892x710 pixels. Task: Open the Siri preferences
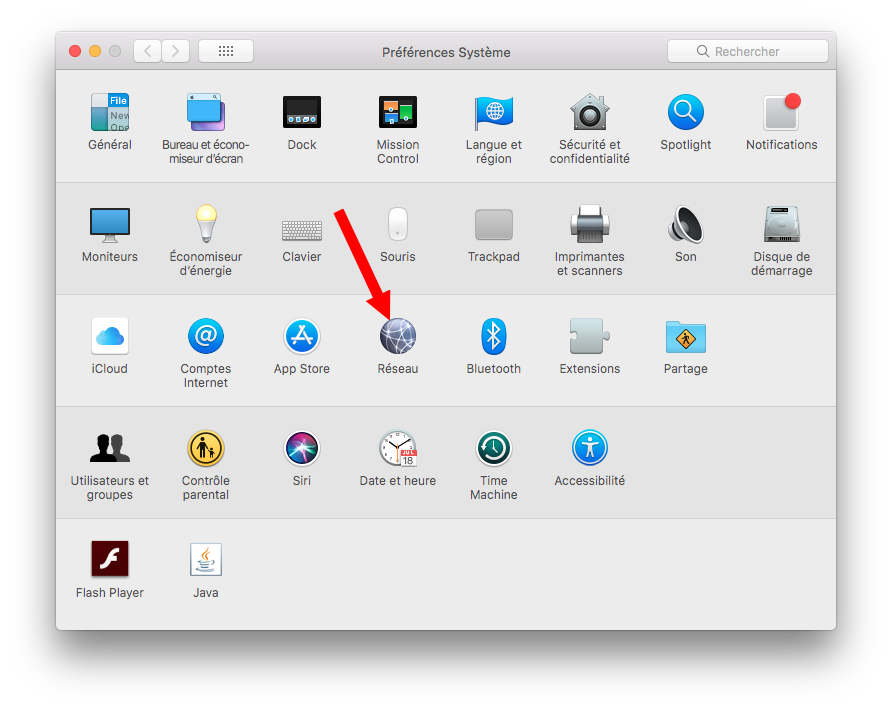pyautogui.click(x=302, y=448)
